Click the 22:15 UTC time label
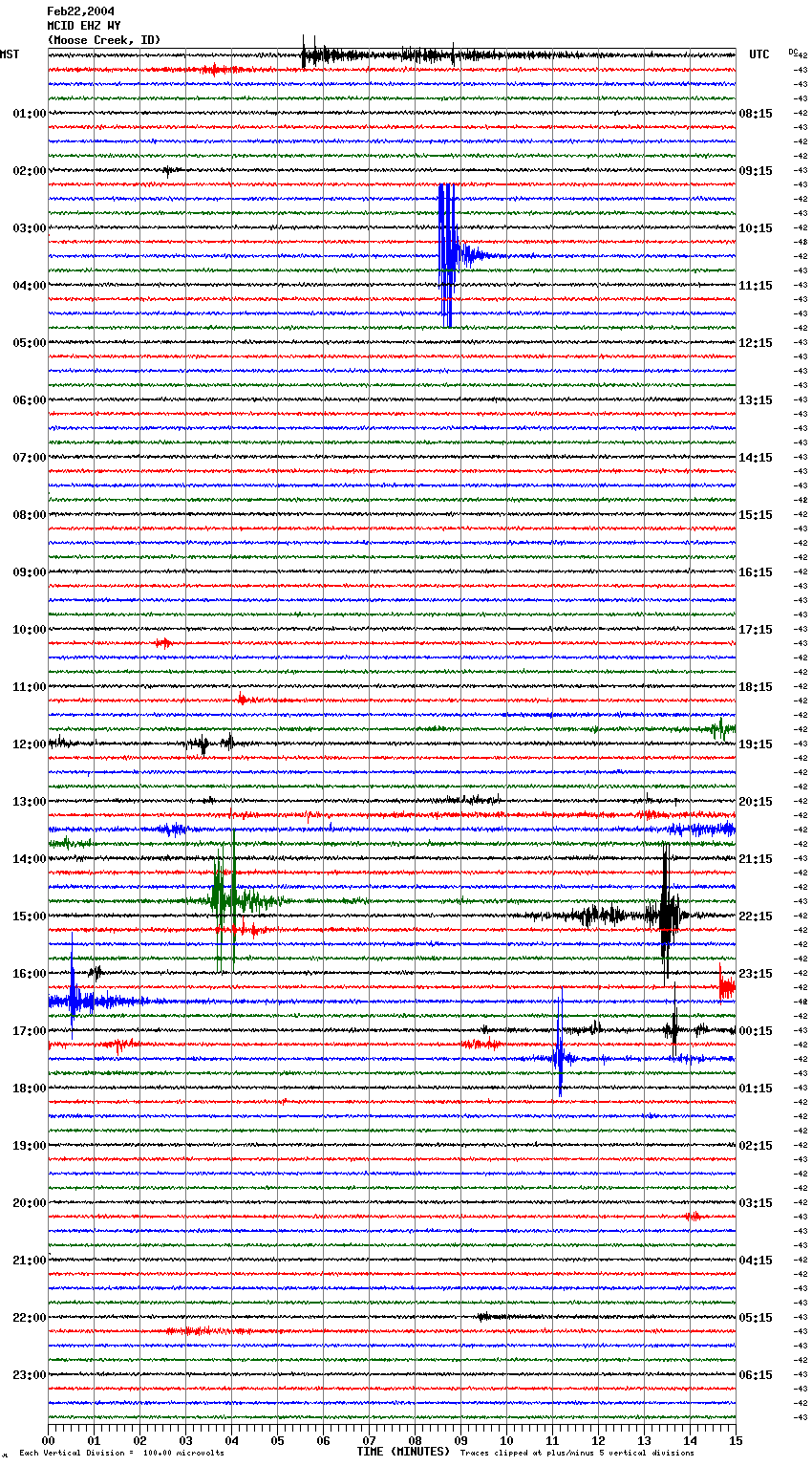The image size is (812, 1466). point(756,916)
